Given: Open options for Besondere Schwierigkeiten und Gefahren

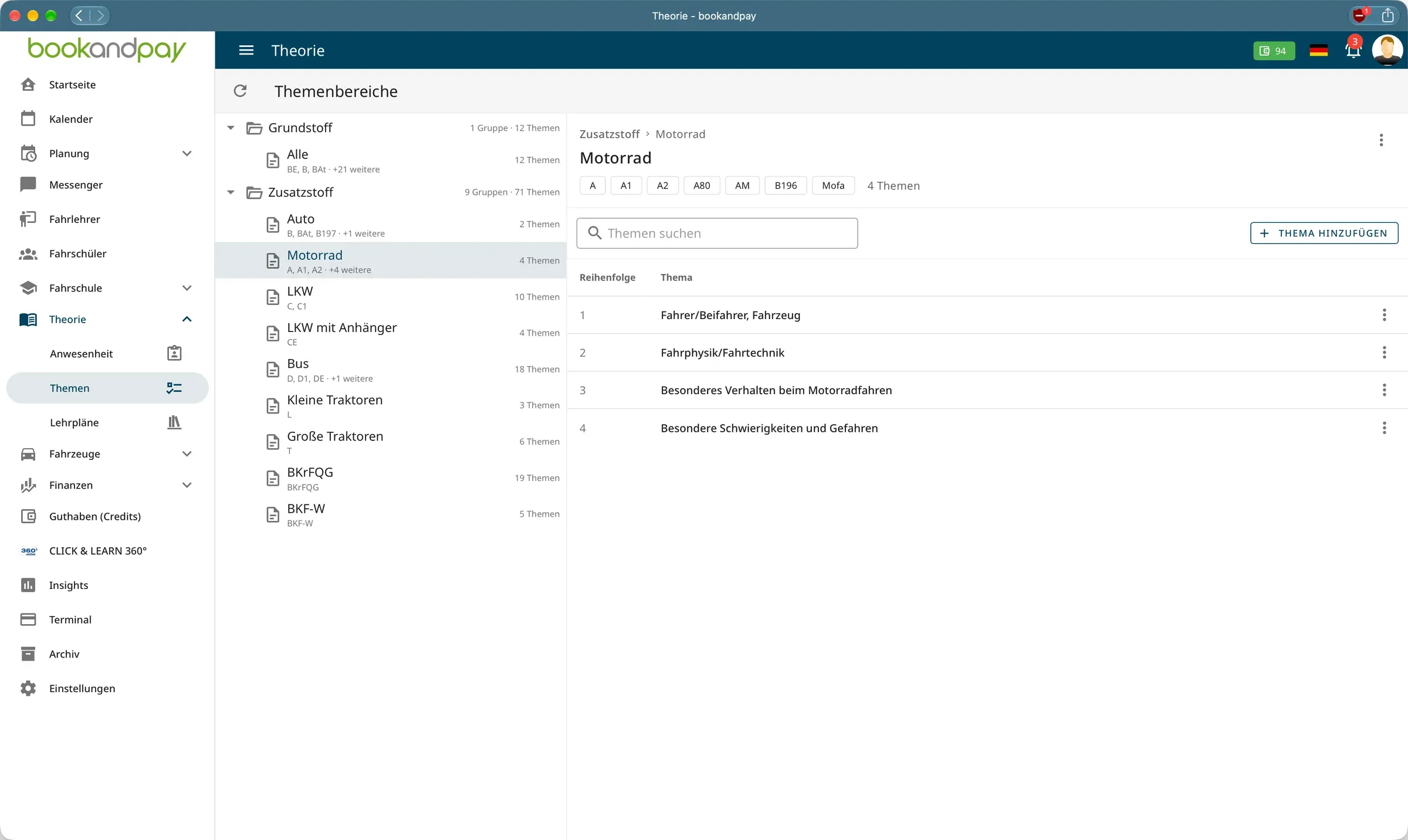Looking at the screenshot, I should pyautogui.click(x=1384, y=428).
